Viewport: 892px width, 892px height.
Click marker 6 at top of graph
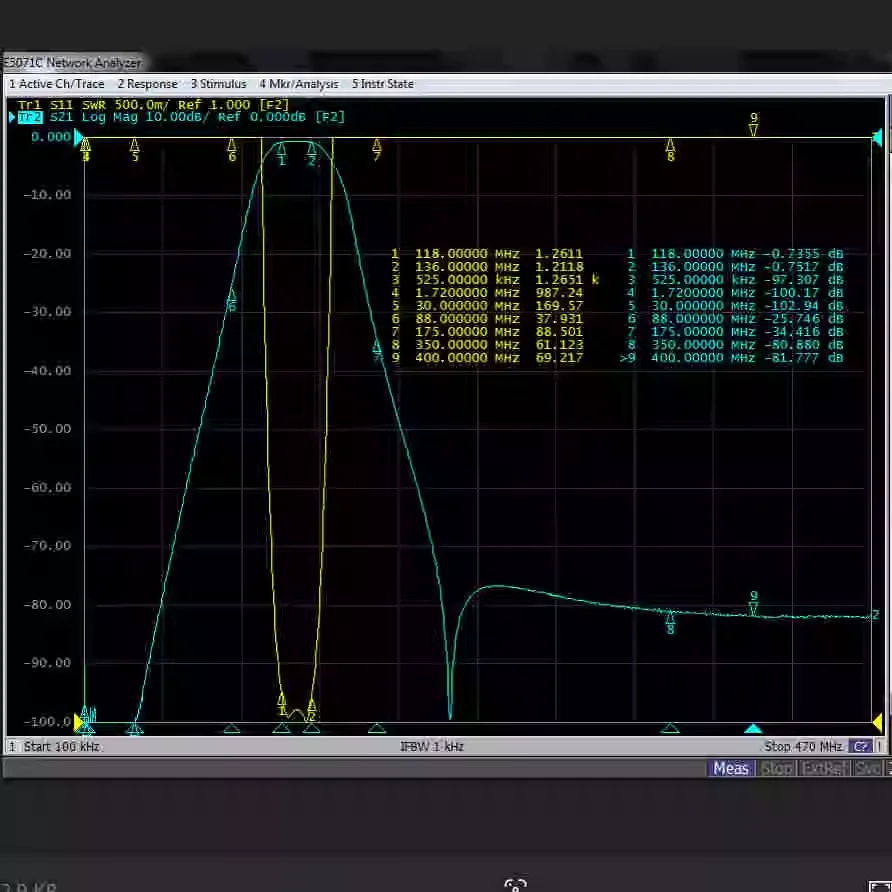coord(232,150)
